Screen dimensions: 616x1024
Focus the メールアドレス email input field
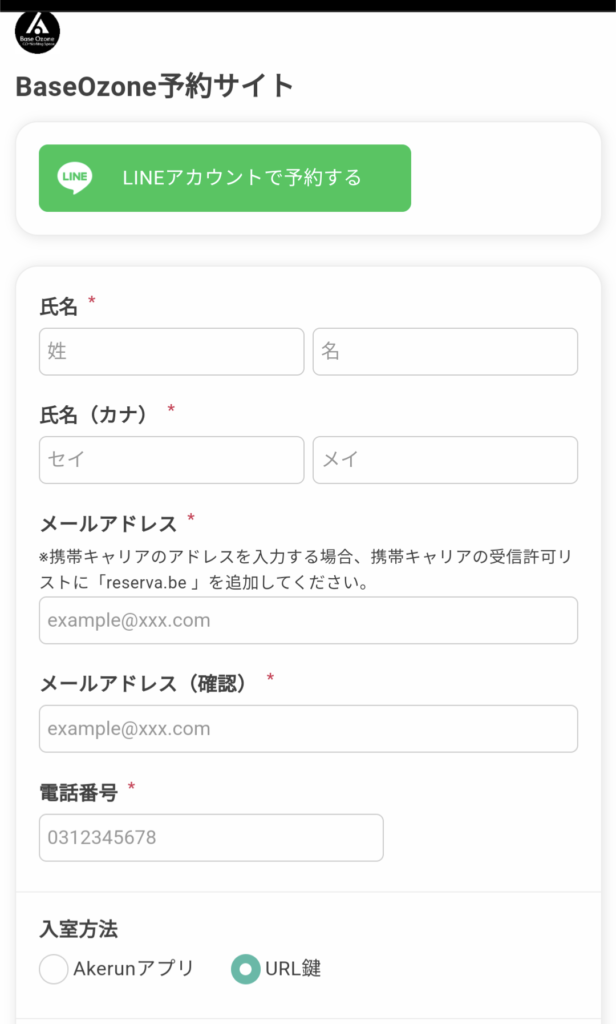(308, 620)
